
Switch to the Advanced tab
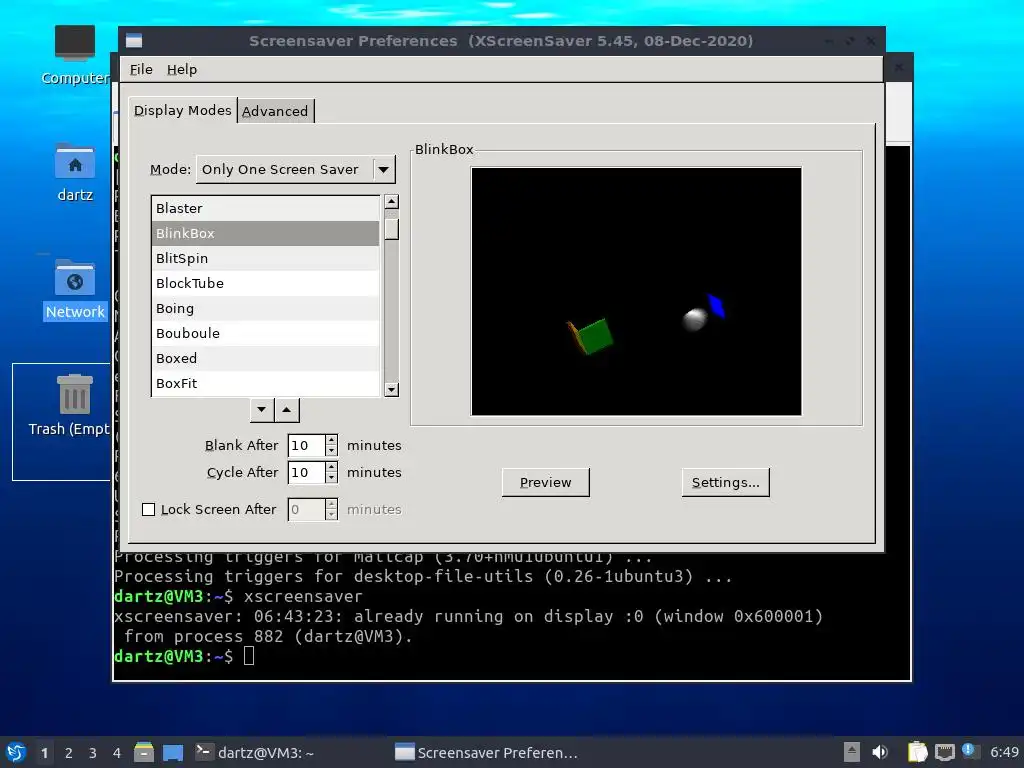click(275, 111)
